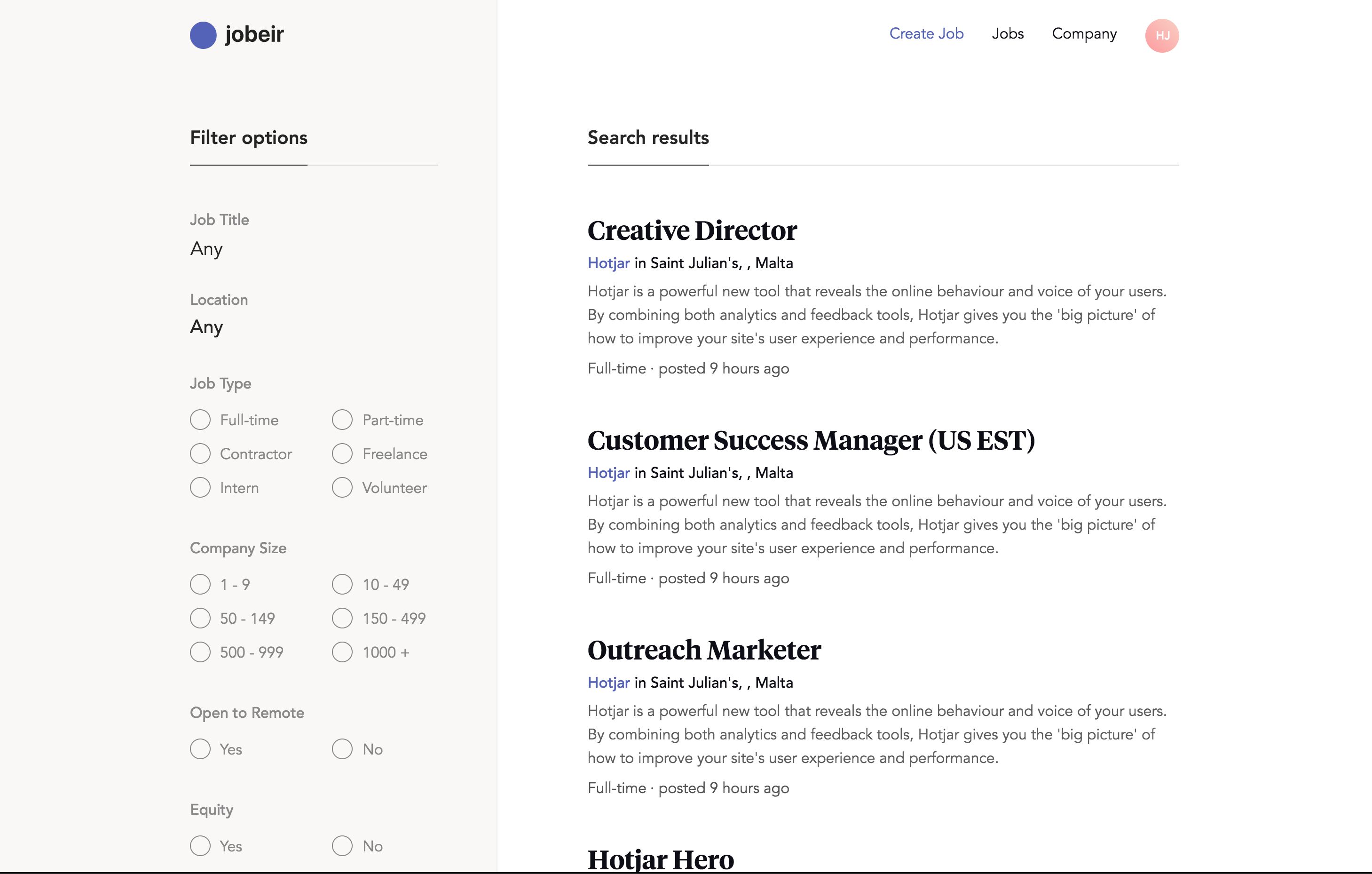
Task: Select company size 500 - 999
Action: (200, 652)
